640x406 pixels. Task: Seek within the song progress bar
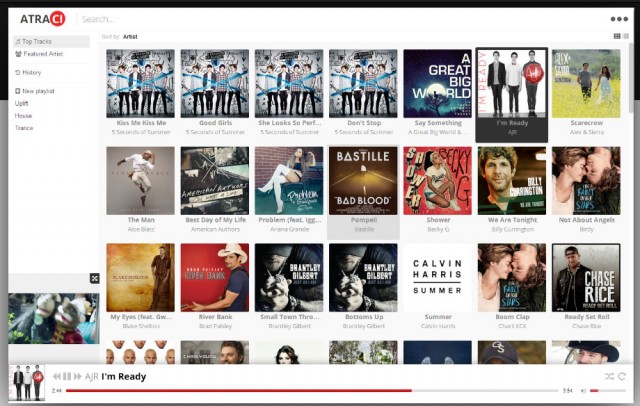pos(312,390)
